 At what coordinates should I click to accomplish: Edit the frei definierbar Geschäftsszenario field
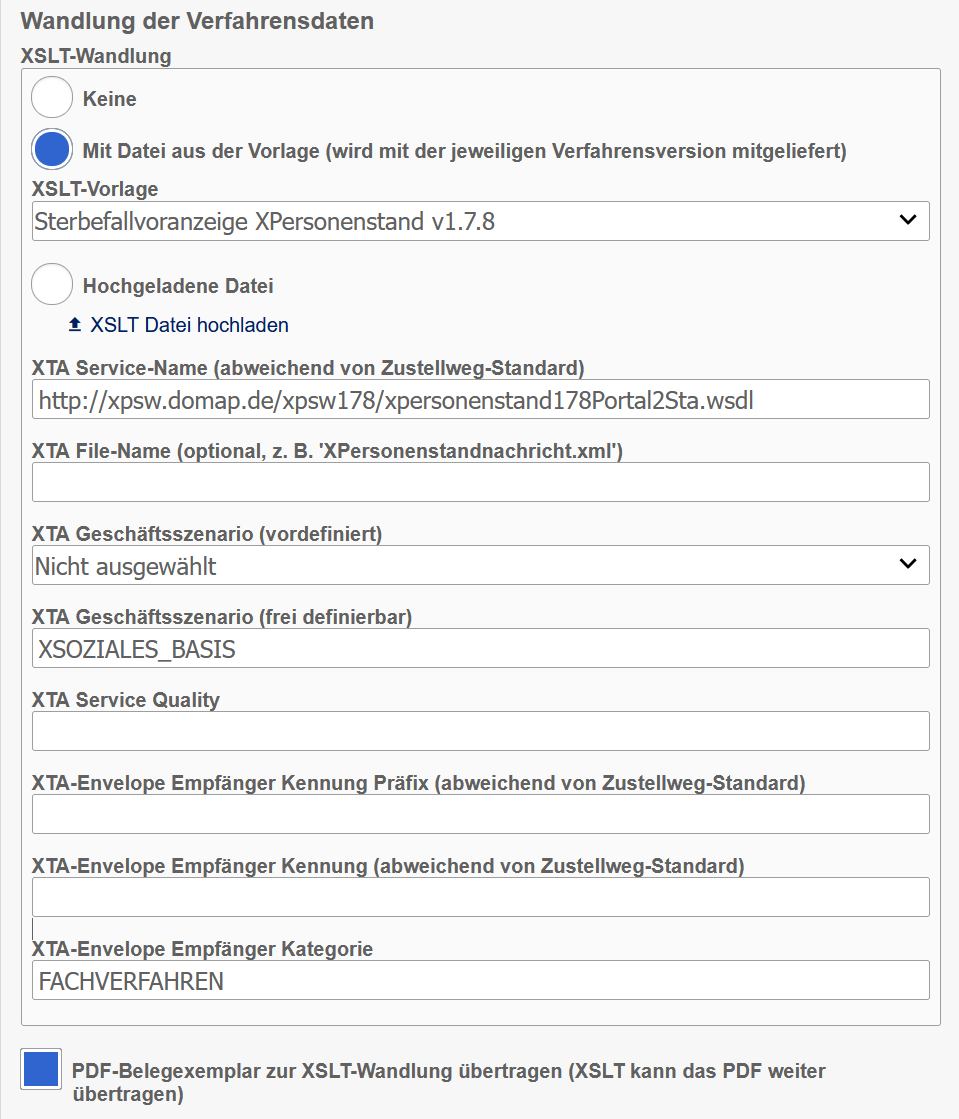pos(480,648)
